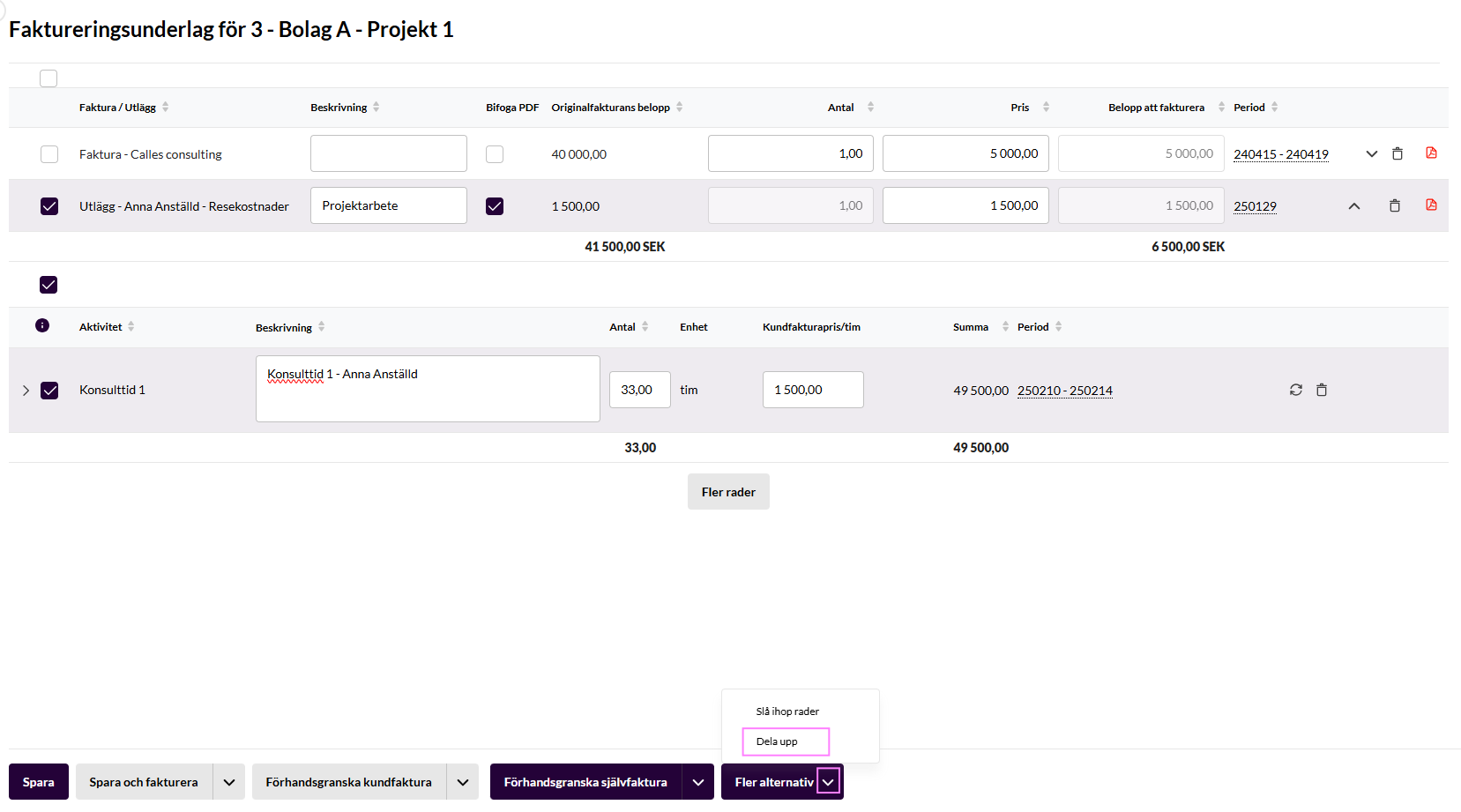Toggle select-all checkbox for invoice table

48,78
